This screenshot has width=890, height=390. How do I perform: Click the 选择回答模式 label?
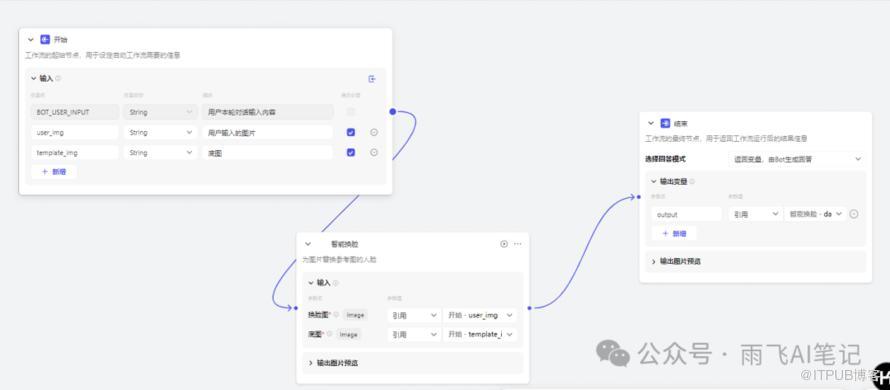point(665,160)
